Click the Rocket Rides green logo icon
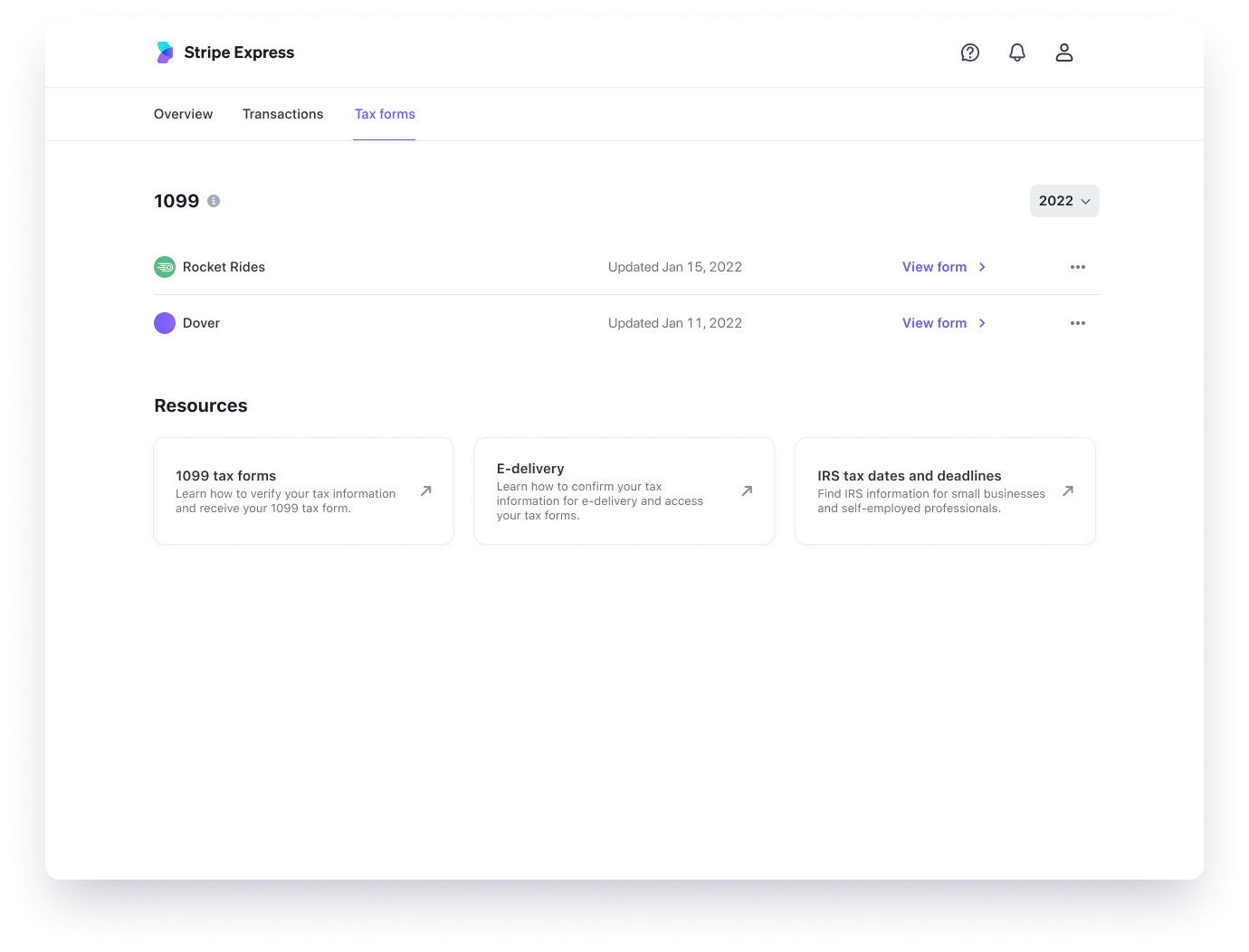 click(x=165, y=267)
